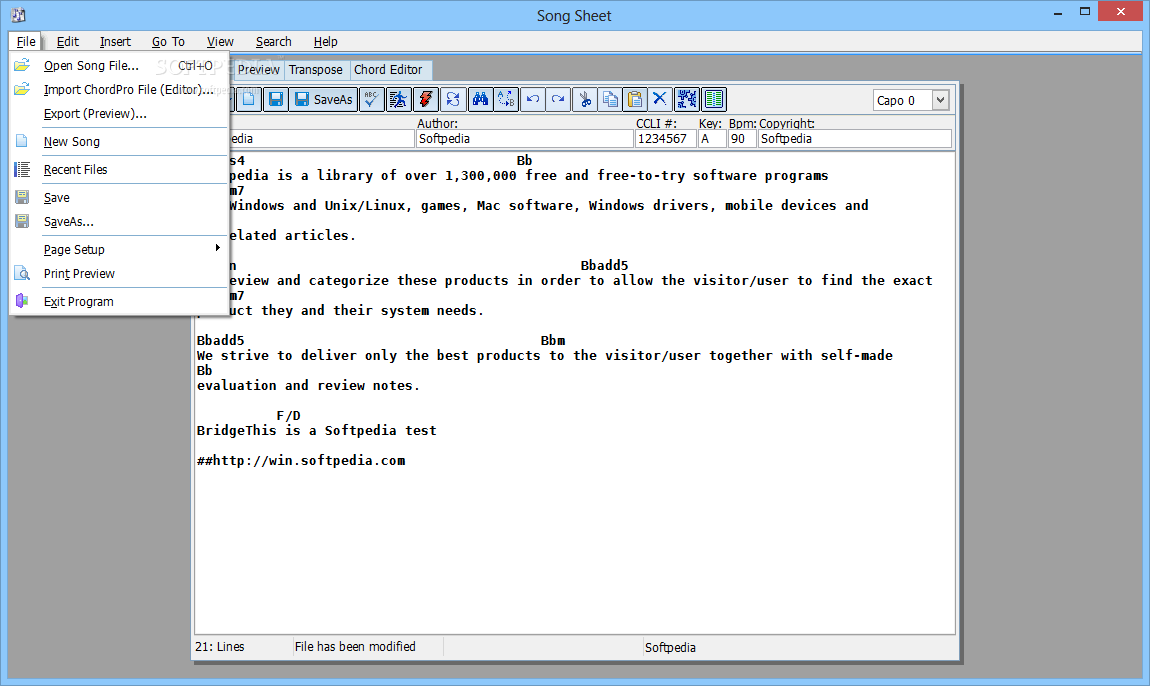Choose Exit Program menu item
The width and height of the screenshot is (1150, 686).
coord(120,302)
